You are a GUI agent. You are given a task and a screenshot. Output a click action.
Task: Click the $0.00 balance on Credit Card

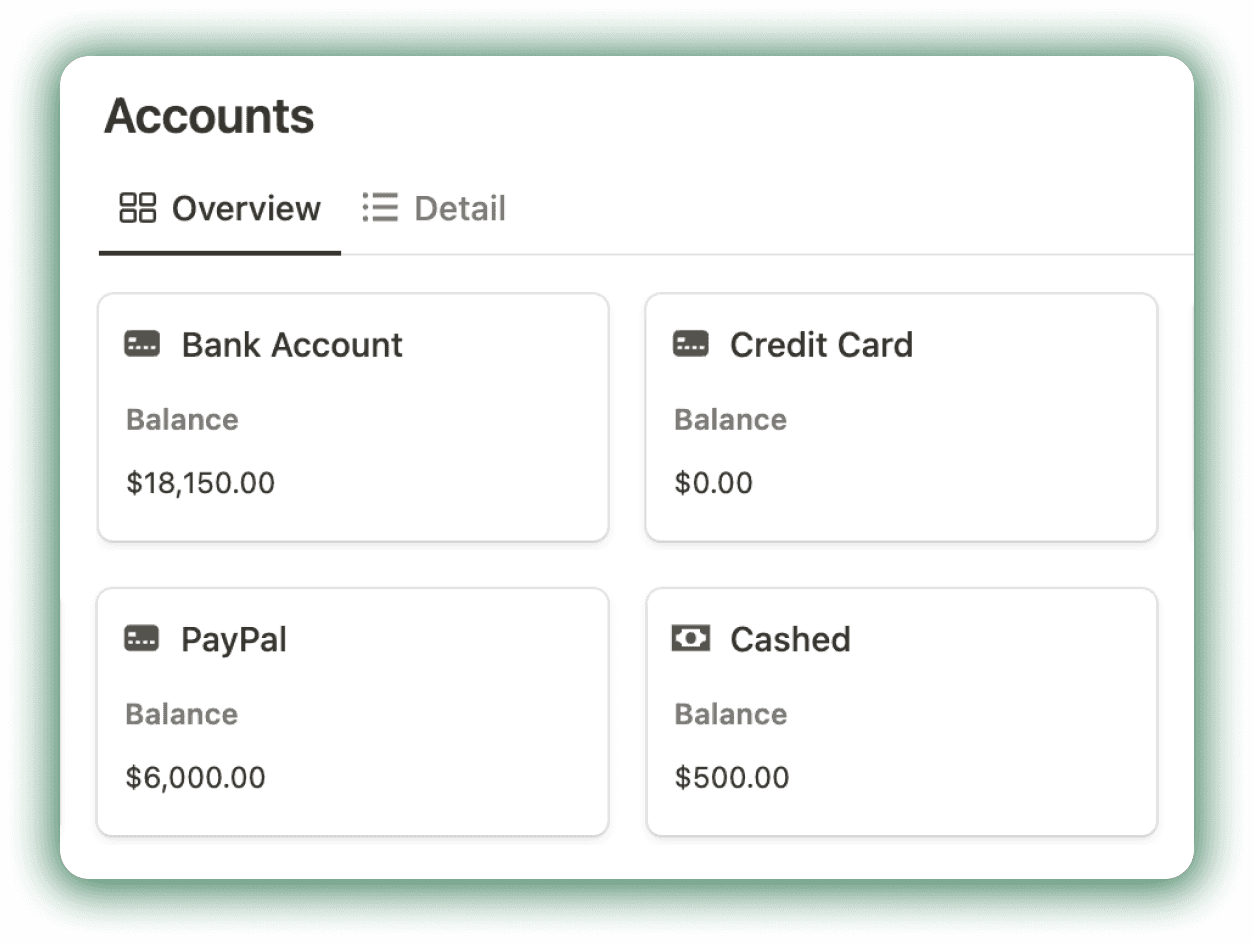click(714, 483)
